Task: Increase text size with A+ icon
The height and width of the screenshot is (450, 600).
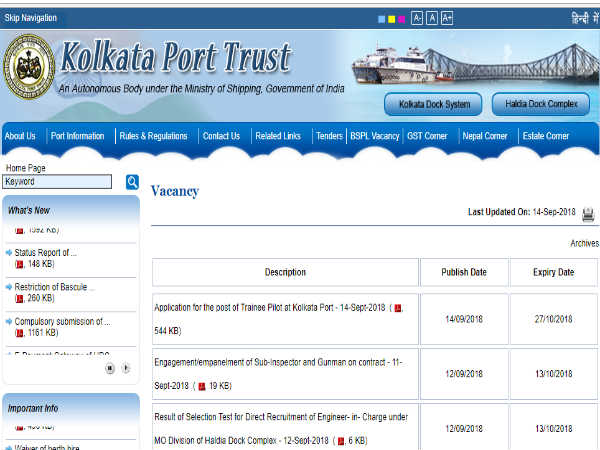Action: click(x=447, y=18)
